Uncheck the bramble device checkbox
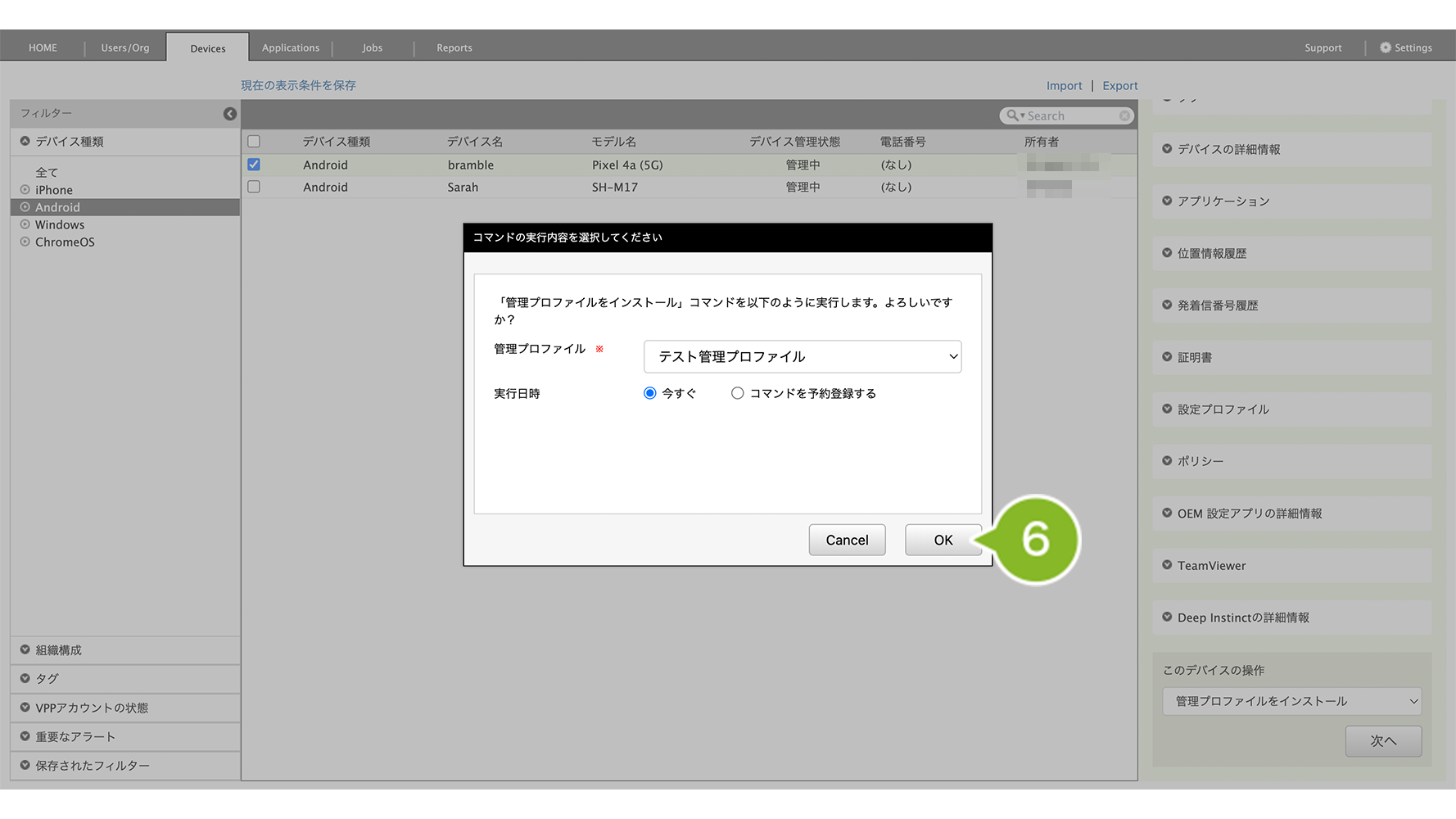 254,165
